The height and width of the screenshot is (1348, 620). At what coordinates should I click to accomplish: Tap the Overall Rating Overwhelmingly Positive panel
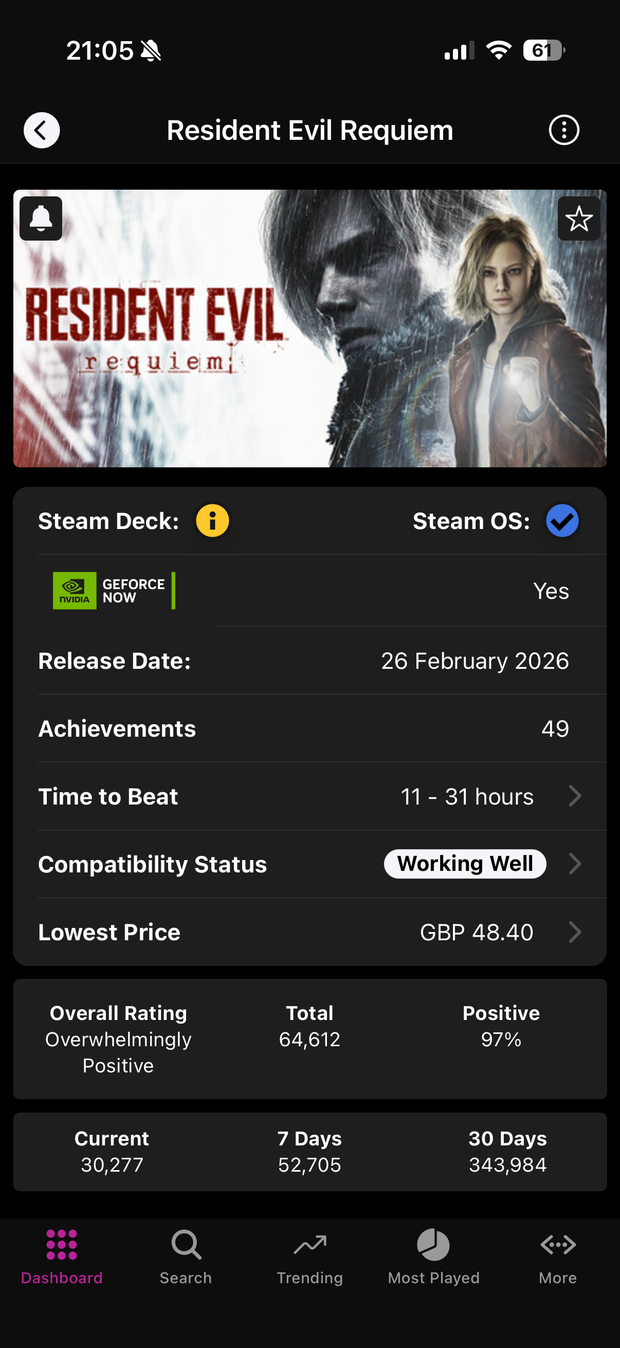pos(118,1039)
